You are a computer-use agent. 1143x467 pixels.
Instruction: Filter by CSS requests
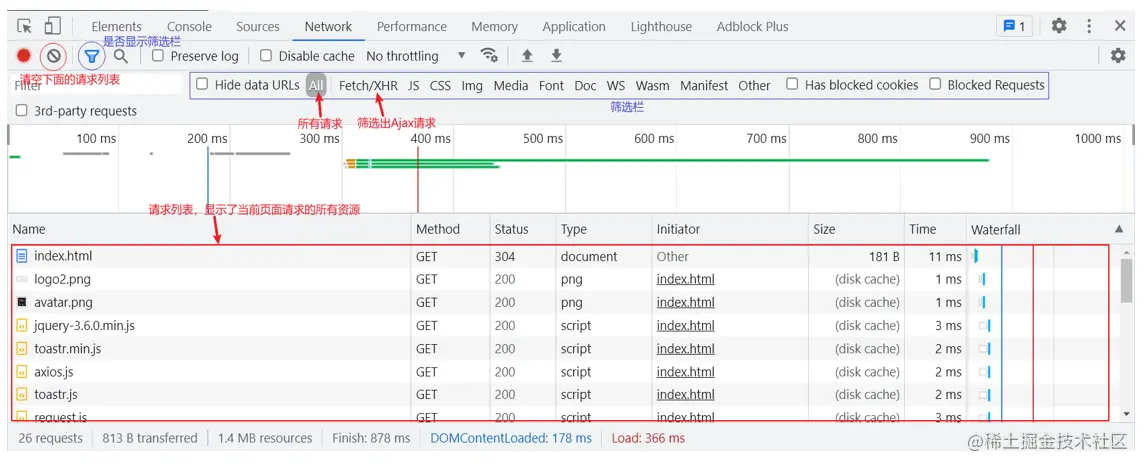(440, 85)
